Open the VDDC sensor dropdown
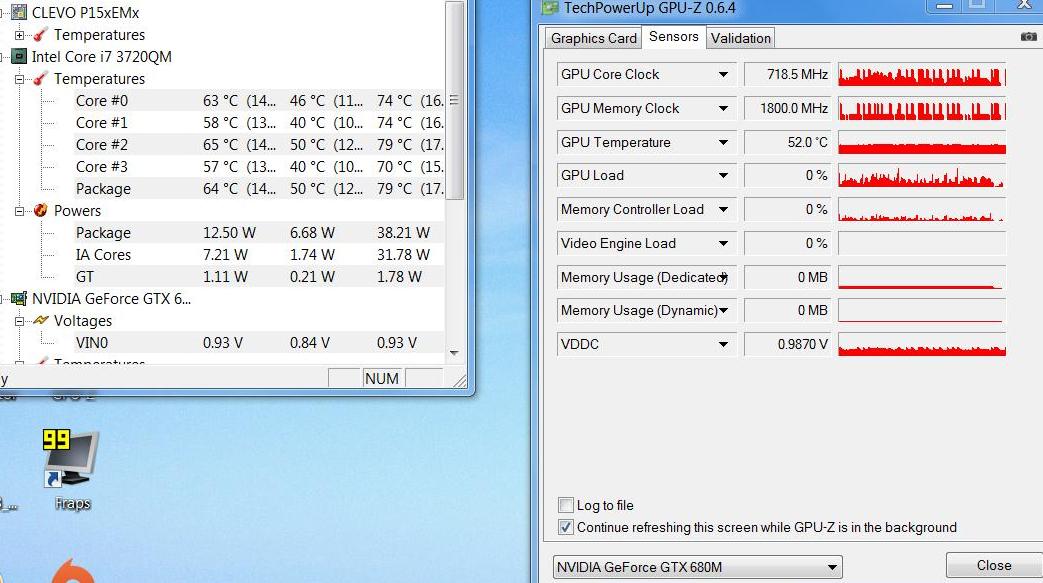Screen dimensions: 1043x583 coord(723,345)
